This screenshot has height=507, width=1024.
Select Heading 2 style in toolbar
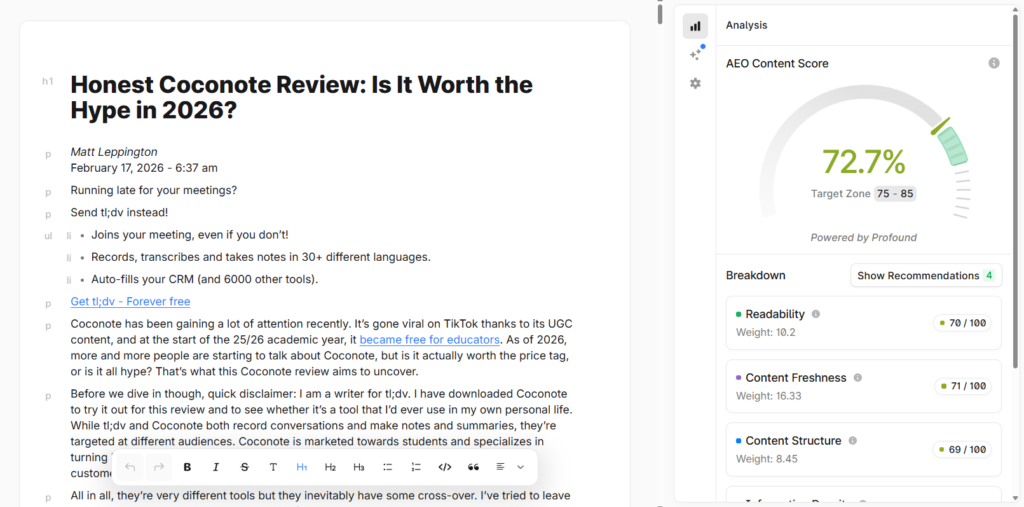(x=330, y=467)
